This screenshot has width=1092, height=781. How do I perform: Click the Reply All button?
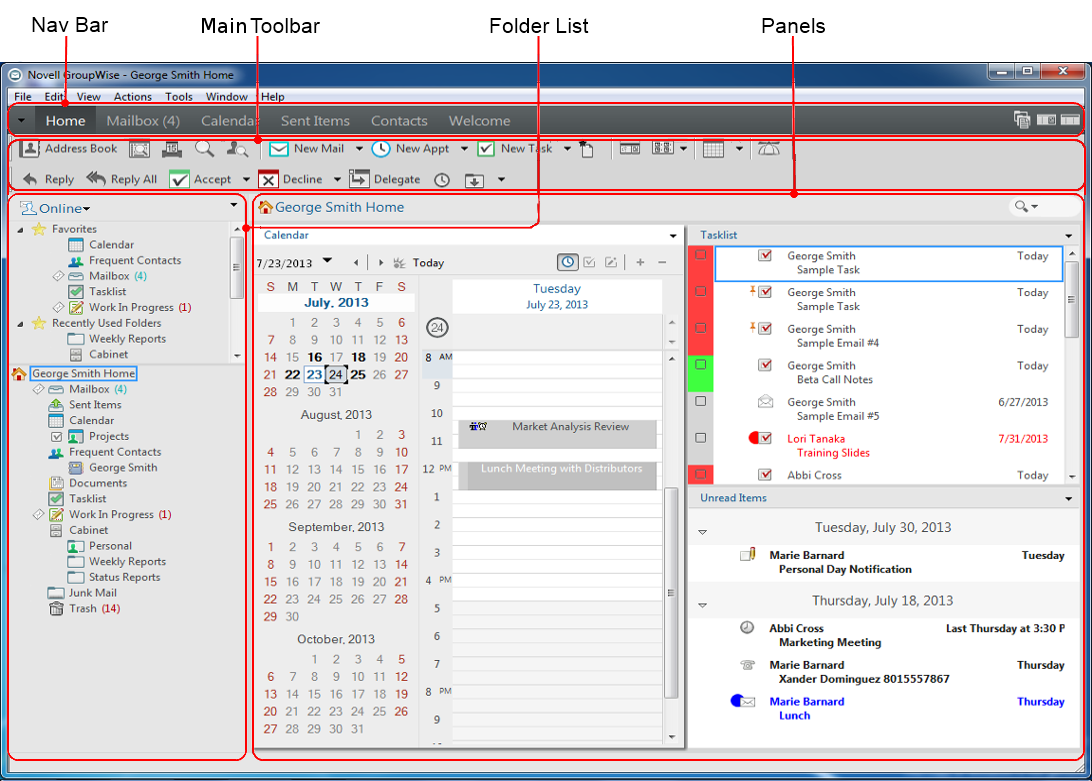point(123,179)
